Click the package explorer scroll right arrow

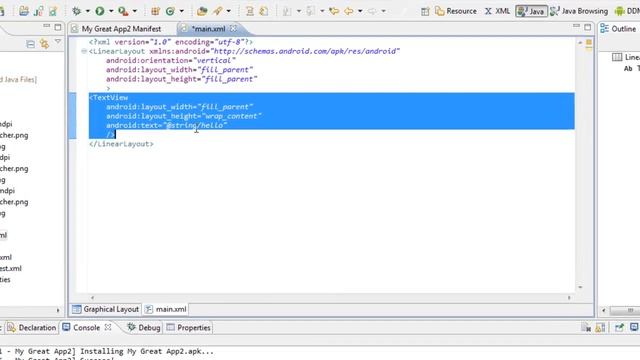(x=58, y=311)
